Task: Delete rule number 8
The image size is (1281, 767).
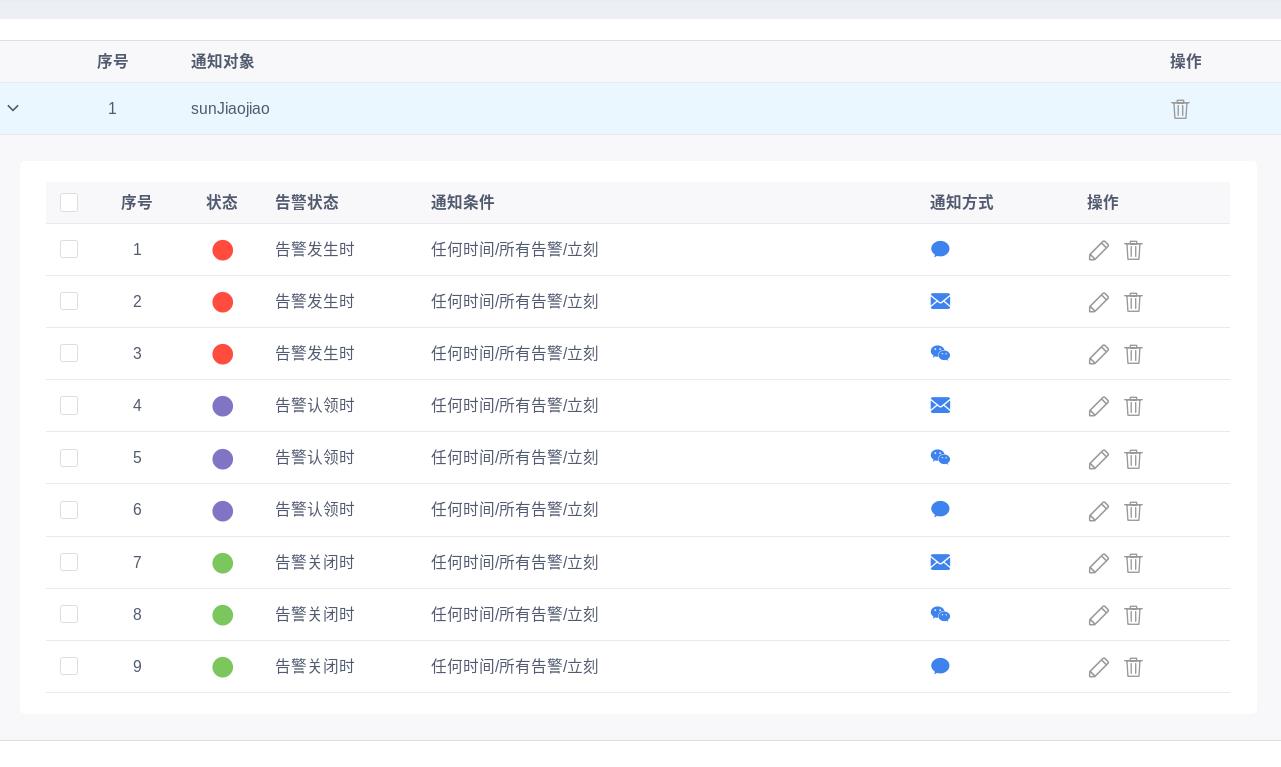Action: click(1133, 615)
